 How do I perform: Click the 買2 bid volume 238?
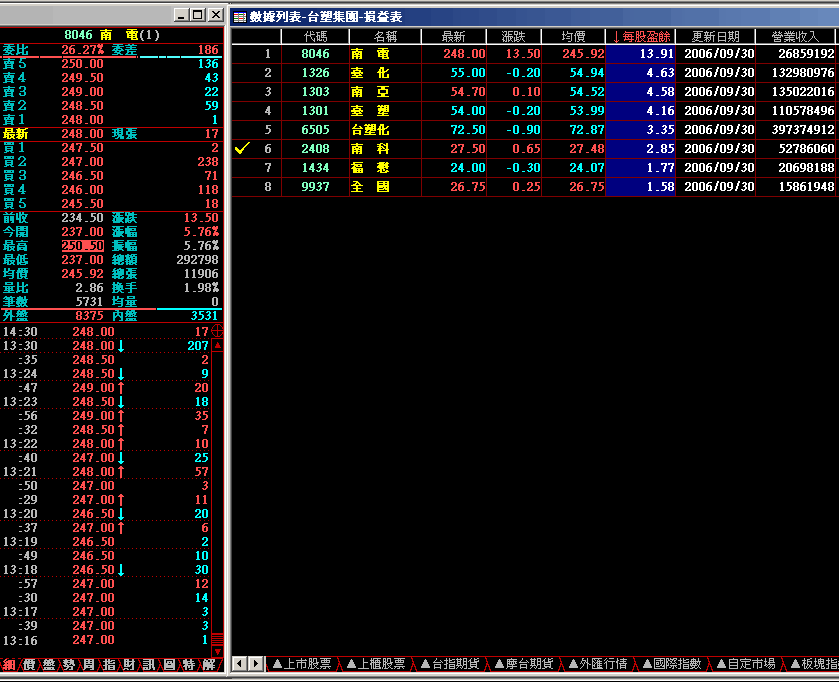click(208, 162)
